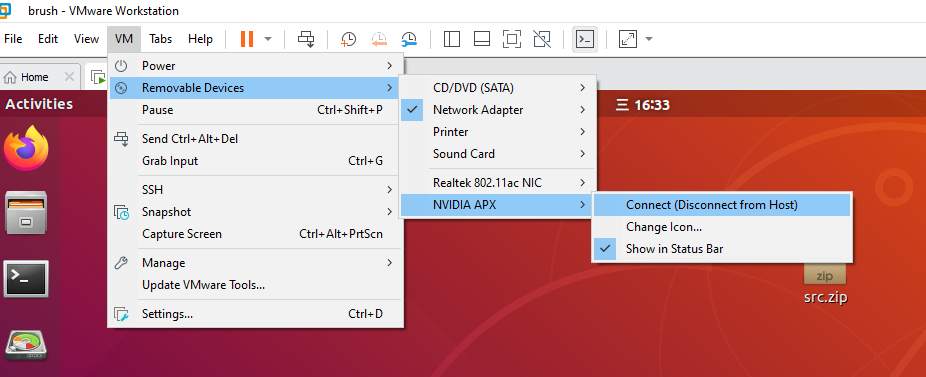Screen dimensions: 926x377
Task: Toggle the library sidebar panel icon
Action: click(x=452, y=39)
